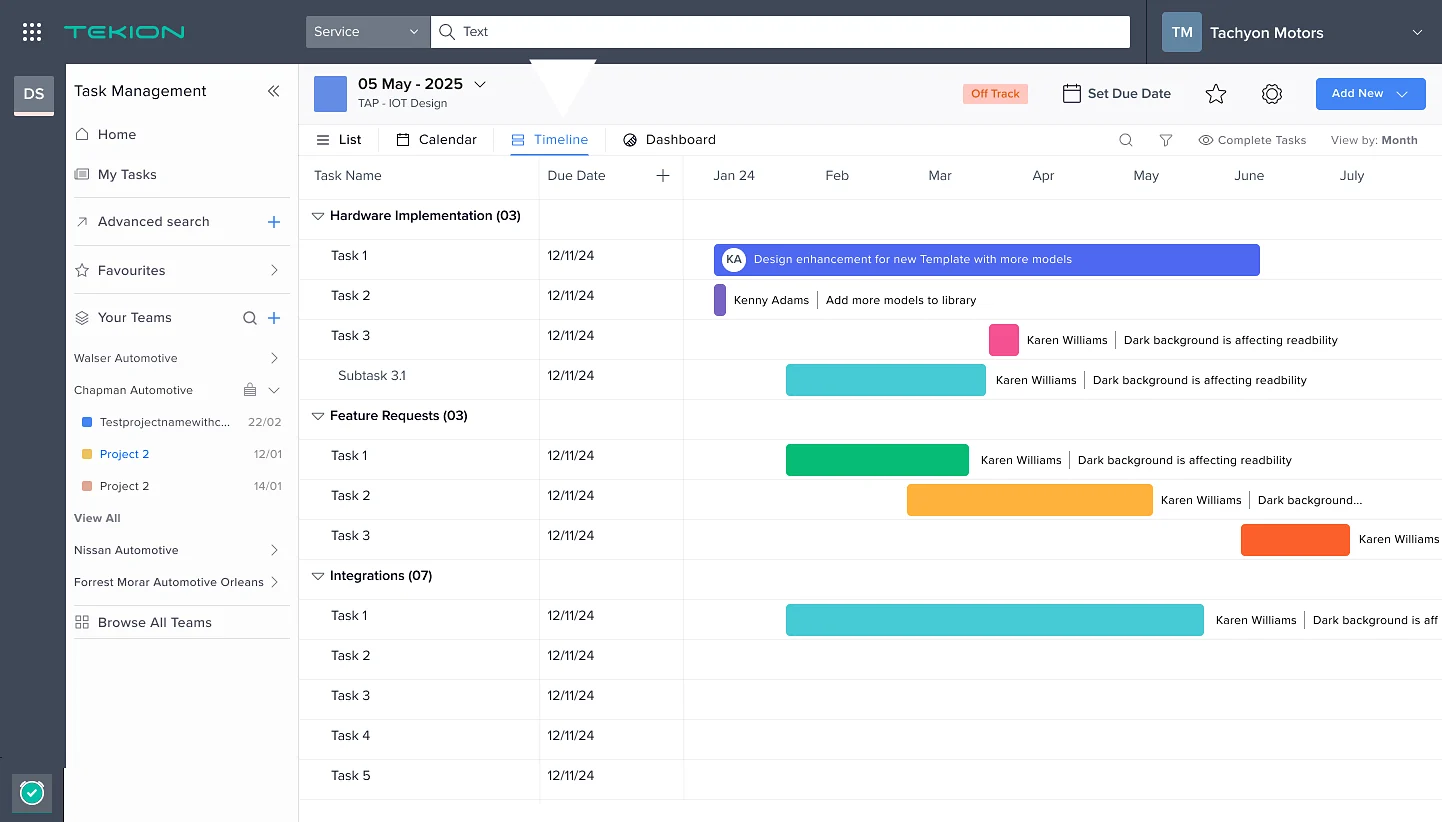
Task: Open Browse All Teams
Action: pyautogui.click(x=143, y=622)
